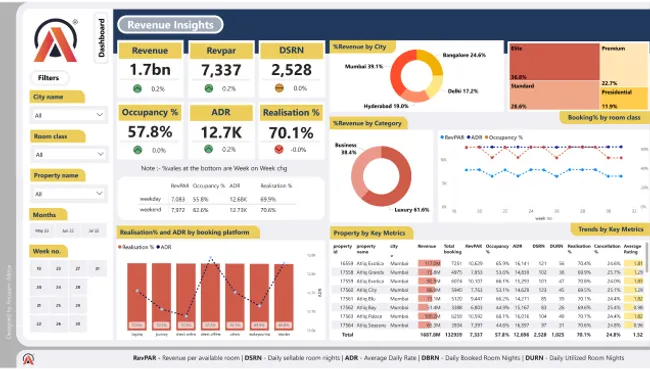Click the ADR legend marker in platform chart
Screen dimensions: 650x369
point(158,247)
